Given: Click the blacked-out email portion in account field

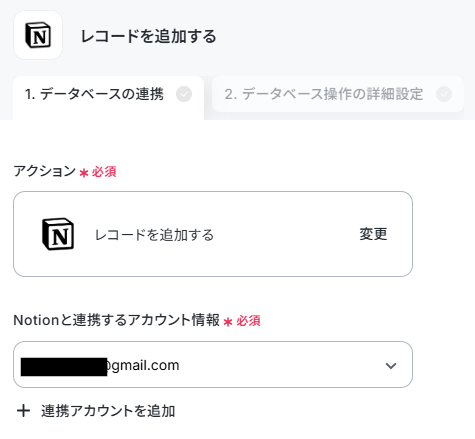Looking at the screenshot, I should (x=64, y=367).
